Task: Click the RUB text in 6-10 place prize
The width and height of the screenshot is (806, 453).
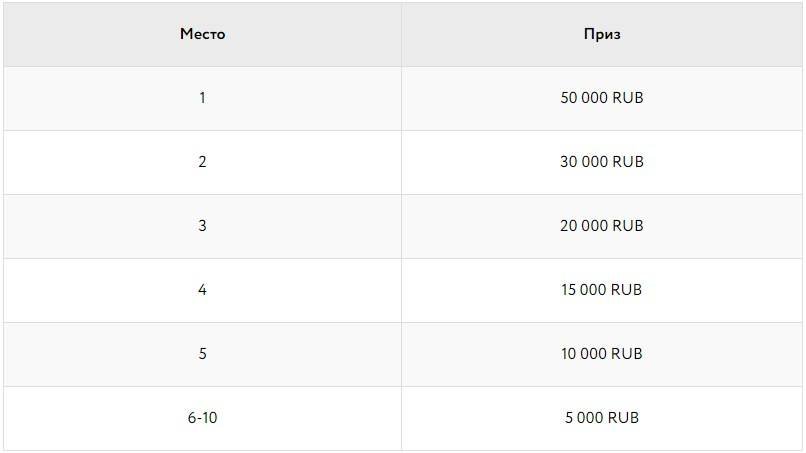Action: (x=623, y=418)
